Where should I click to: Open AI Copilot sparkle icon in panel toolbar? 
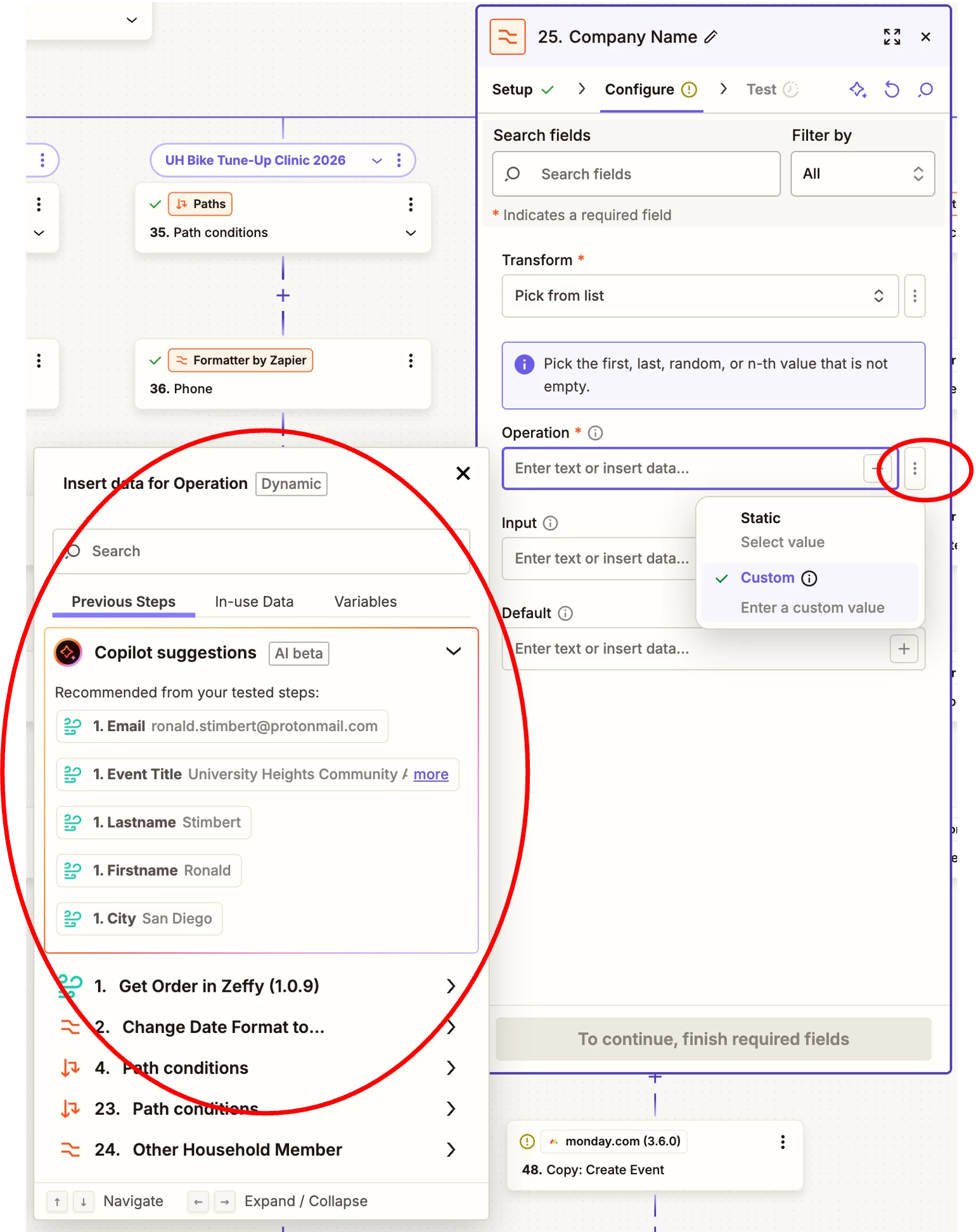(857, 89)
